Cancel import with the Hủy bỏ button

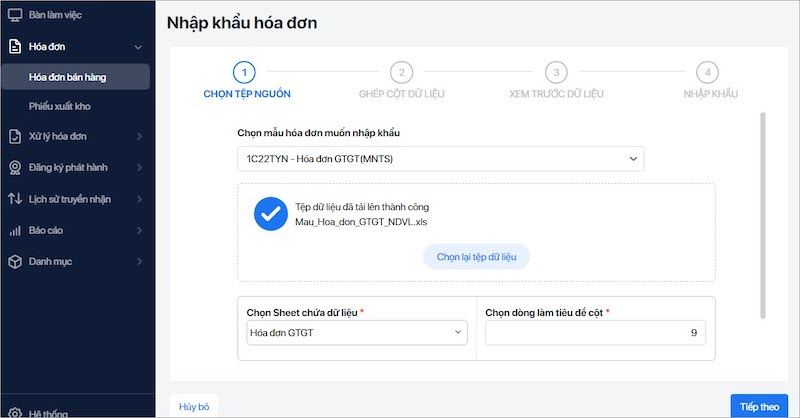click(194, 407)
